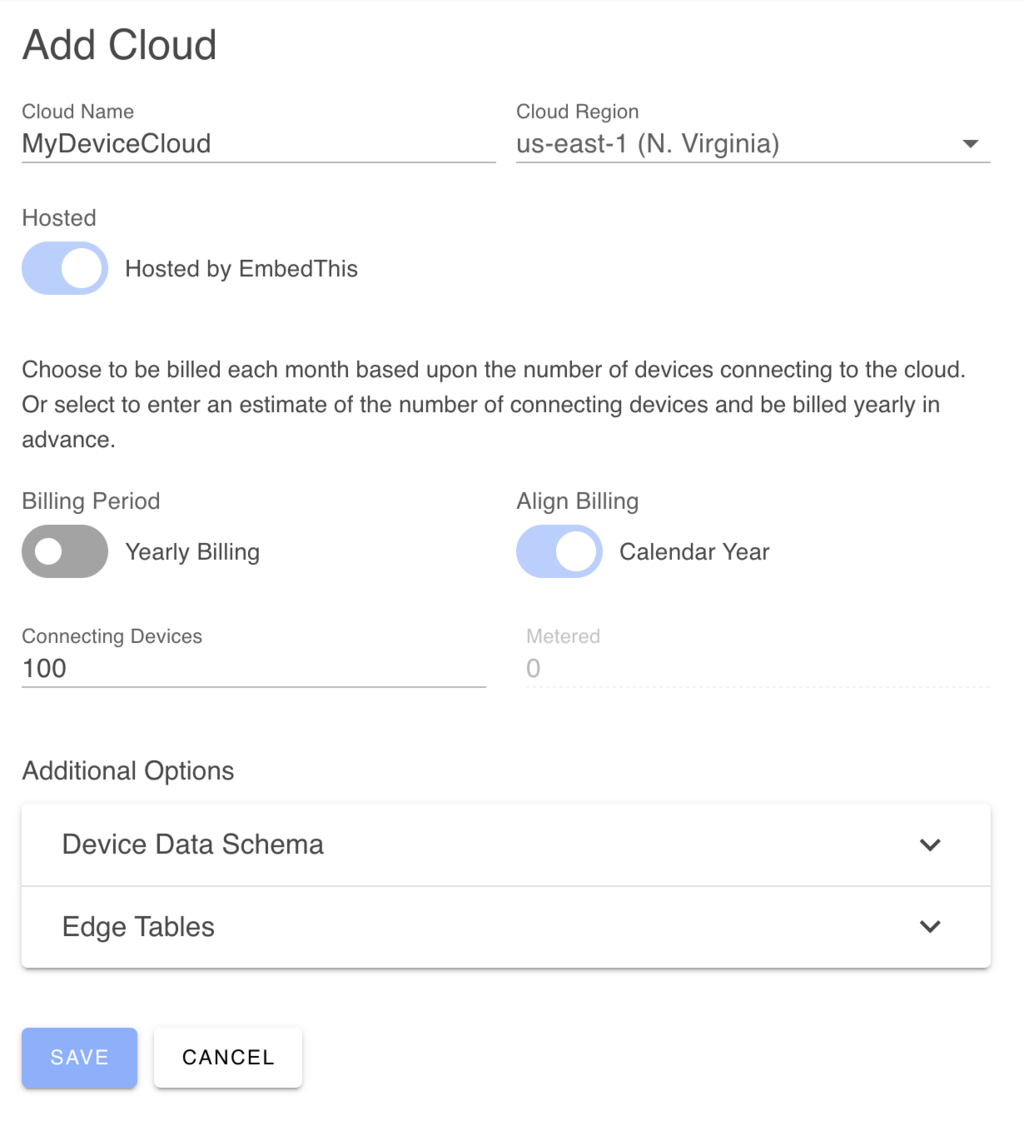Select the Connecting Devices field

tap(250, 668)
